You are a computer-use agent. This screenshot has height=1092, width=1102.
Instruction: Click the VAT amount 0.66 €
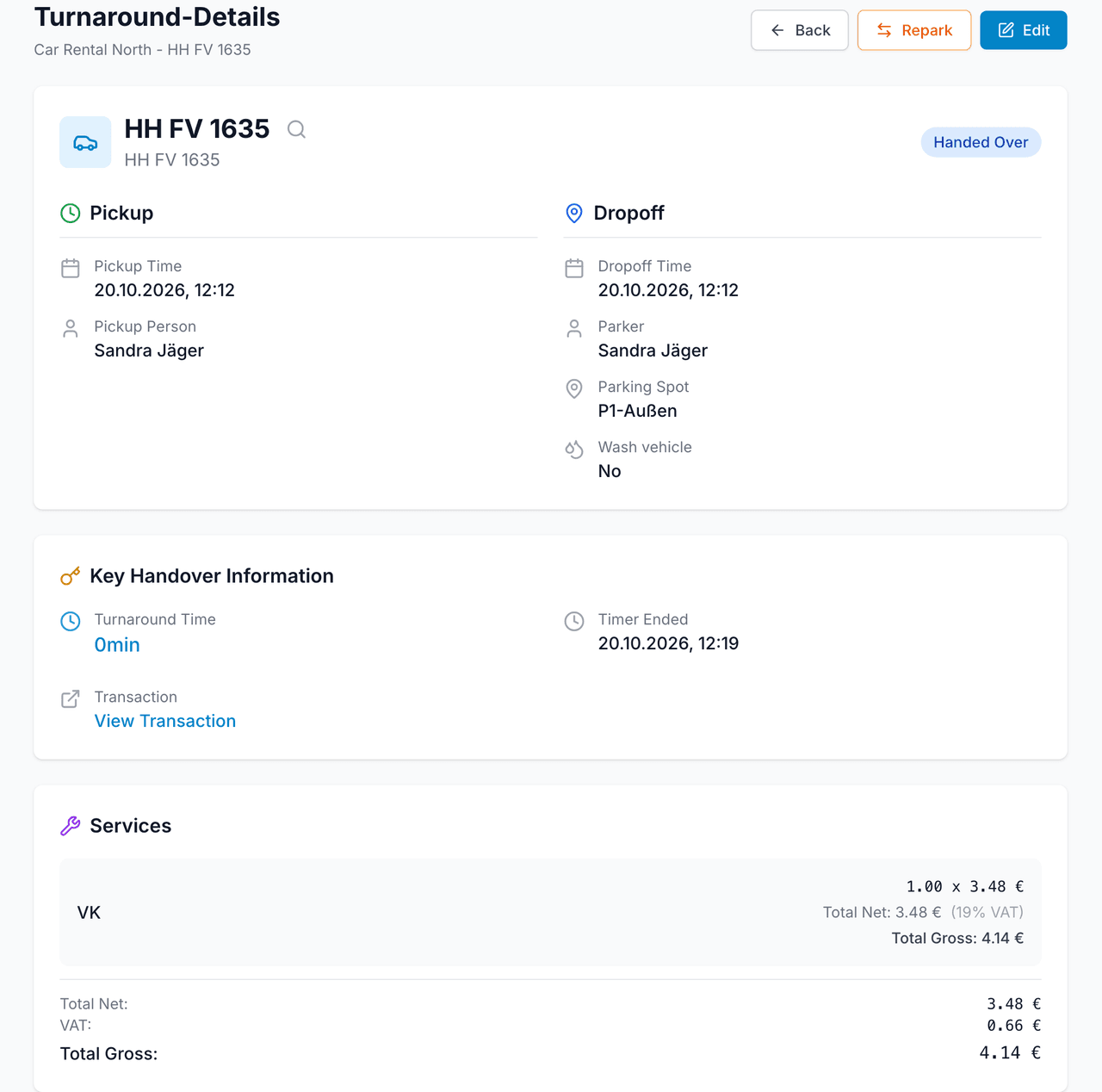tap(1014, 1026)
